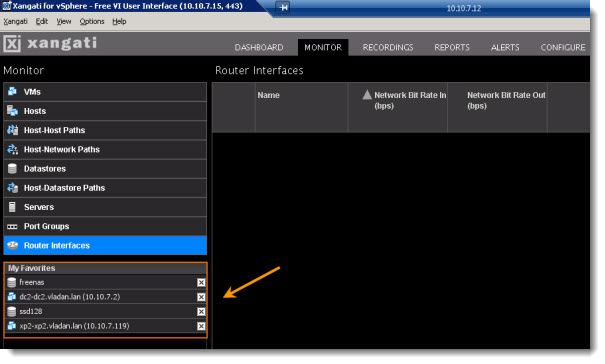Open the Options menu
605x364 pixels.
92,22
